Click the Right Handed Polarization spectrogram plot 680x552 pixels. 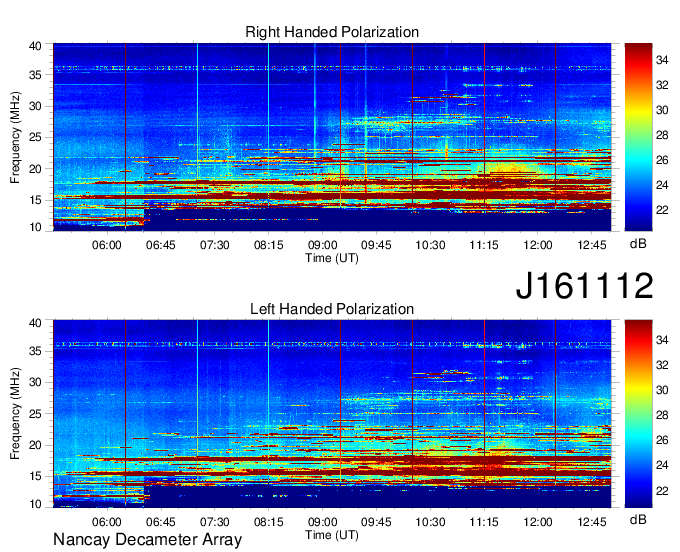tap(332, 137)
